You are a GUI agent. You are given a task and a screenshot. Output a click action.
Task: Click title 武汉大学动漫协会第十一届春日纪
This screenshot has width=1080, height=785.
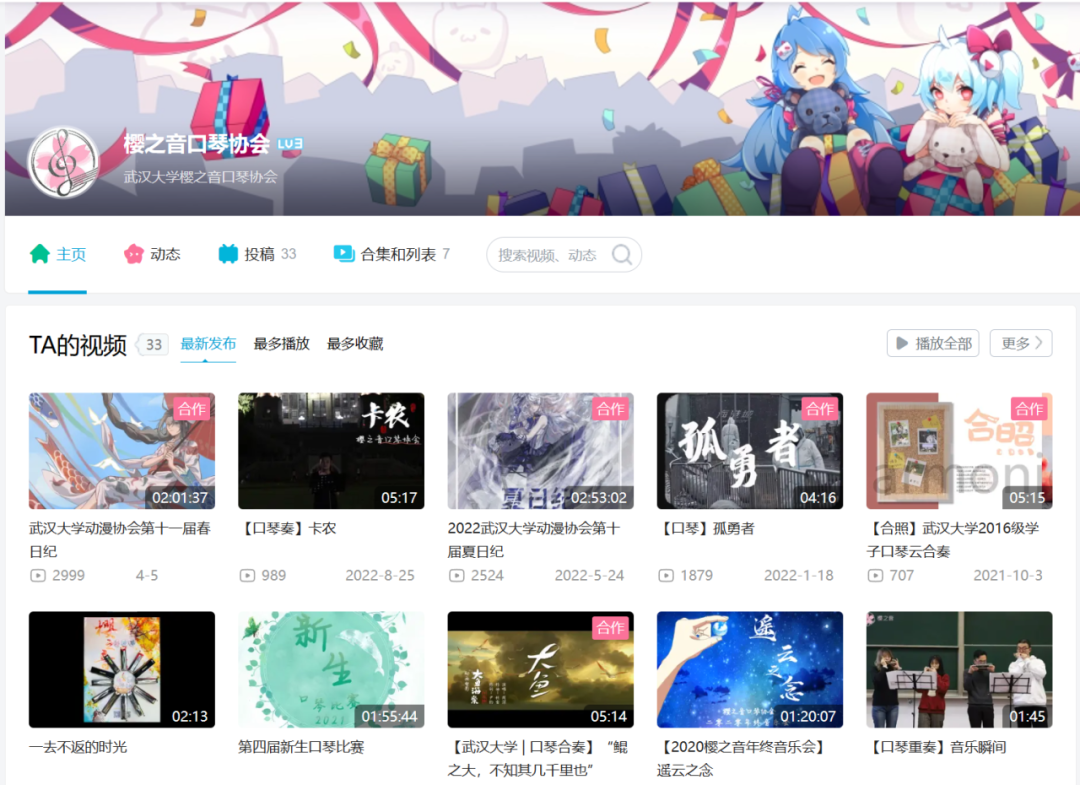[120, 540]
